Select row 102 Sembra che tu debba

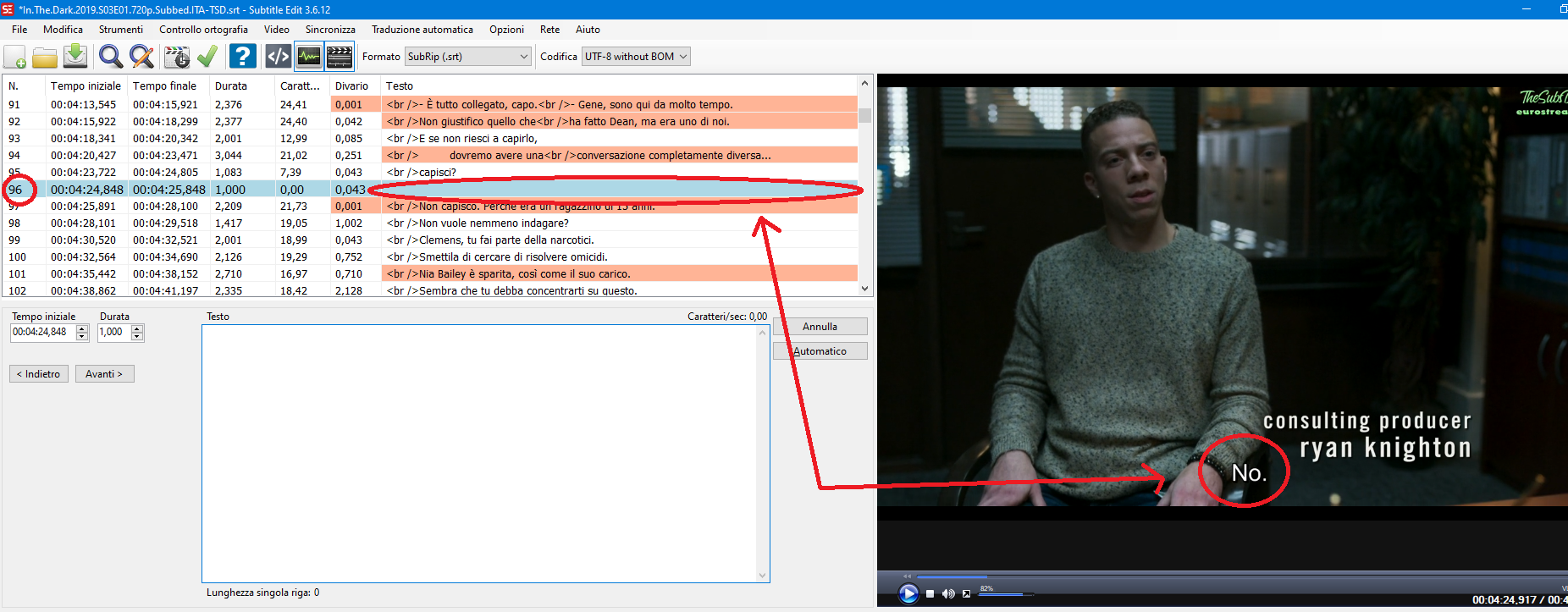coord(430,290)
